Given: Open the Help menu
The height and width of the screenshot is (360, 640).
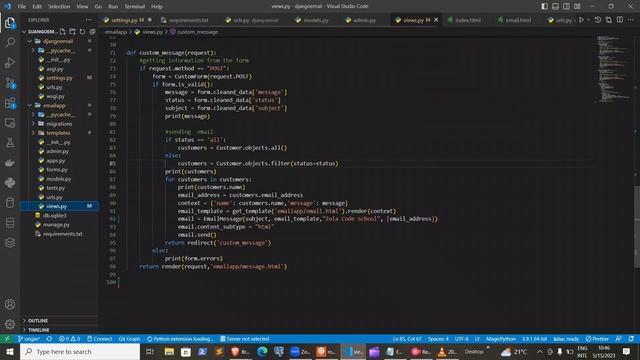Looking at the screenshot, I should (157, 7).
